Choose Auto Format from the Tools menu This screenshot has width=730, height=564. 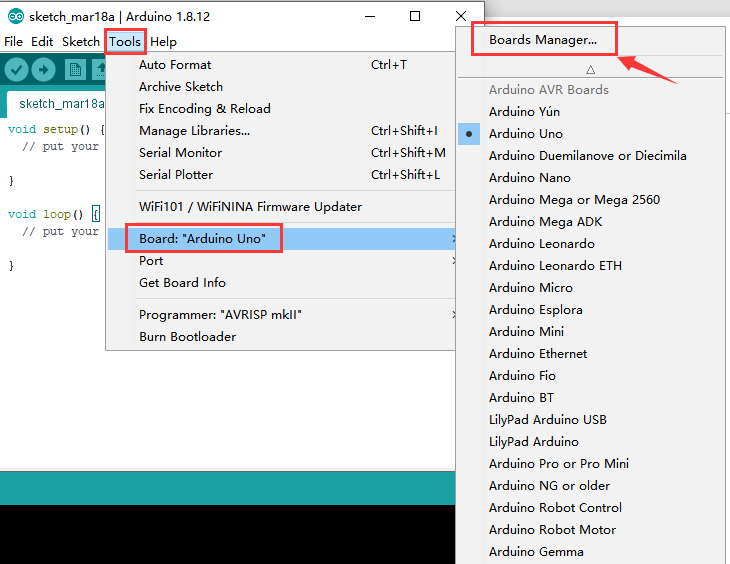pyautogui.click(x=281, y=65)
